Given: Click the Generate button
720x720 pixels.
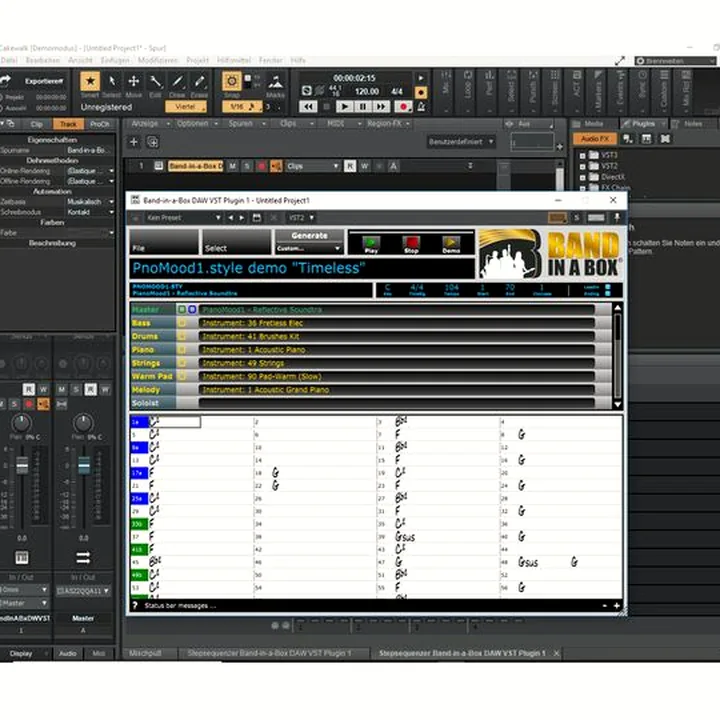Looking at the screenshot, I should [x=309, y=236].
